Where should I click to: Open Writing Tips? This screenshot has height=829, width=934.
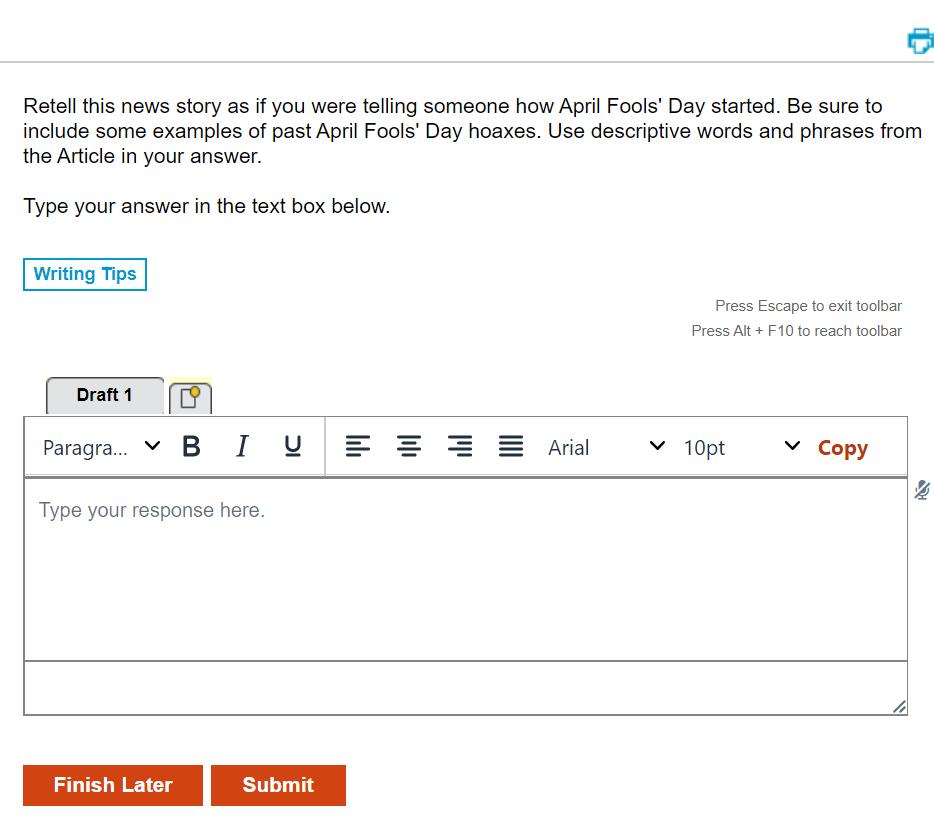[x=85, y=275]
